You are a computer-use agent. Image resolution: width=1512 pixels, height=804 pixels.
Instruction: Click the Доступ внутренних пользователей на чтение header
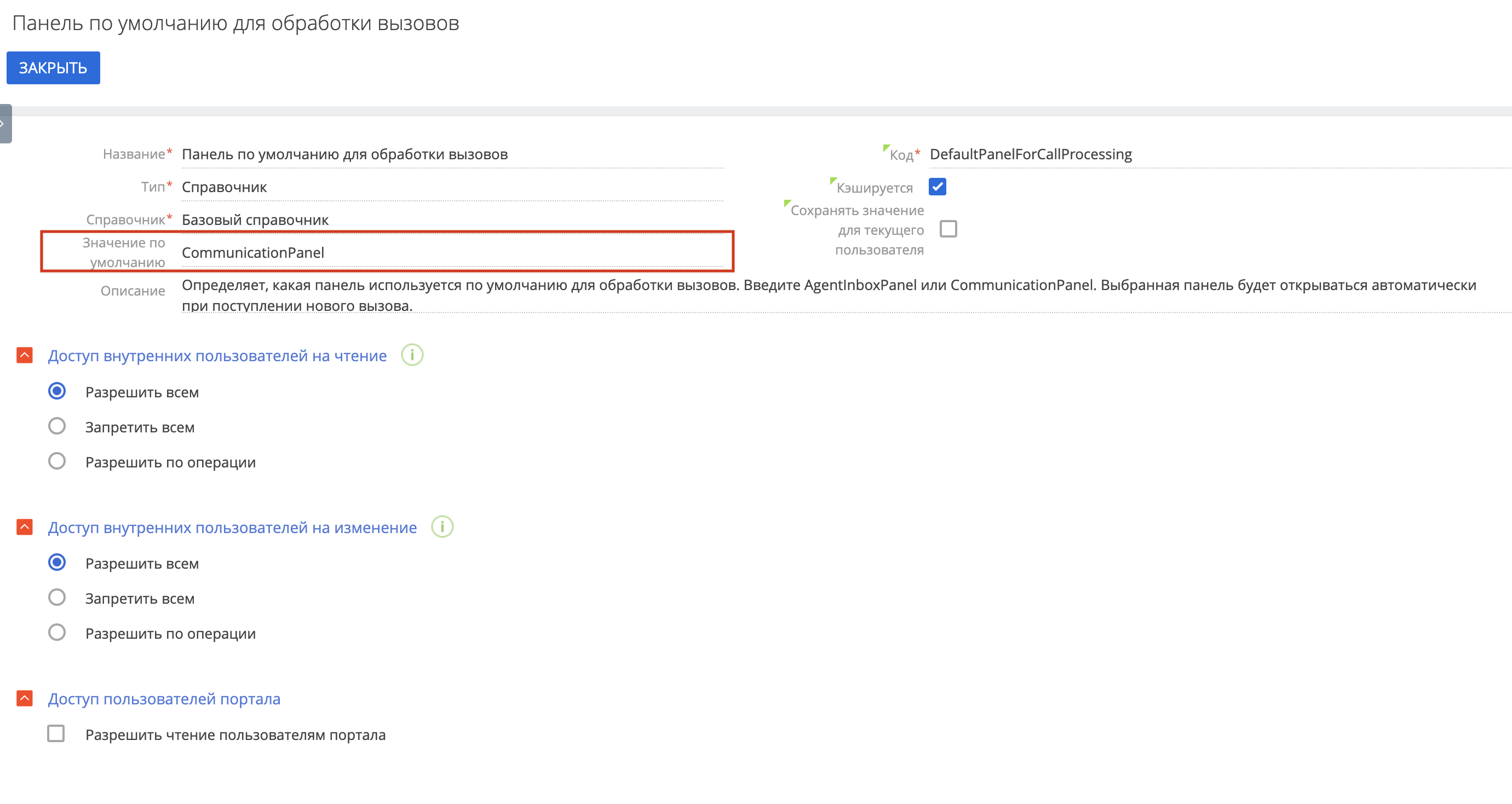click(217, 356)
